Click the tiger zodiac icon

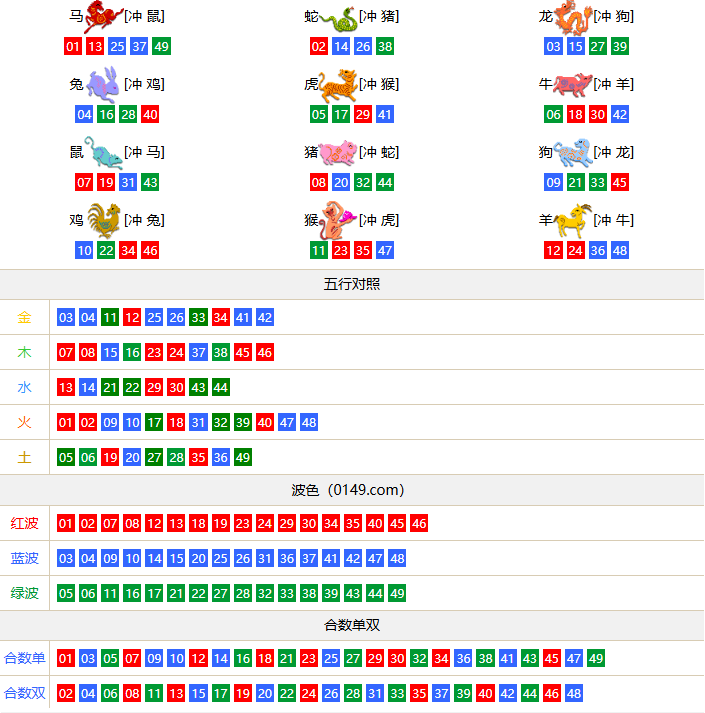point(339,85)
